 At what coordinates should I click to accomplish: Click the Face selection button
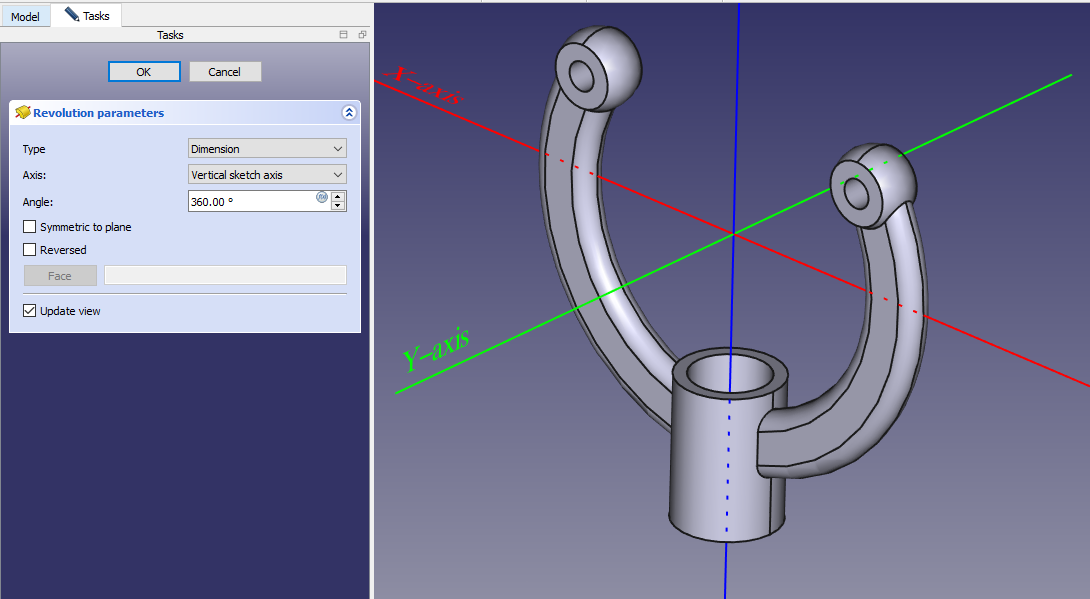(60, 276)
